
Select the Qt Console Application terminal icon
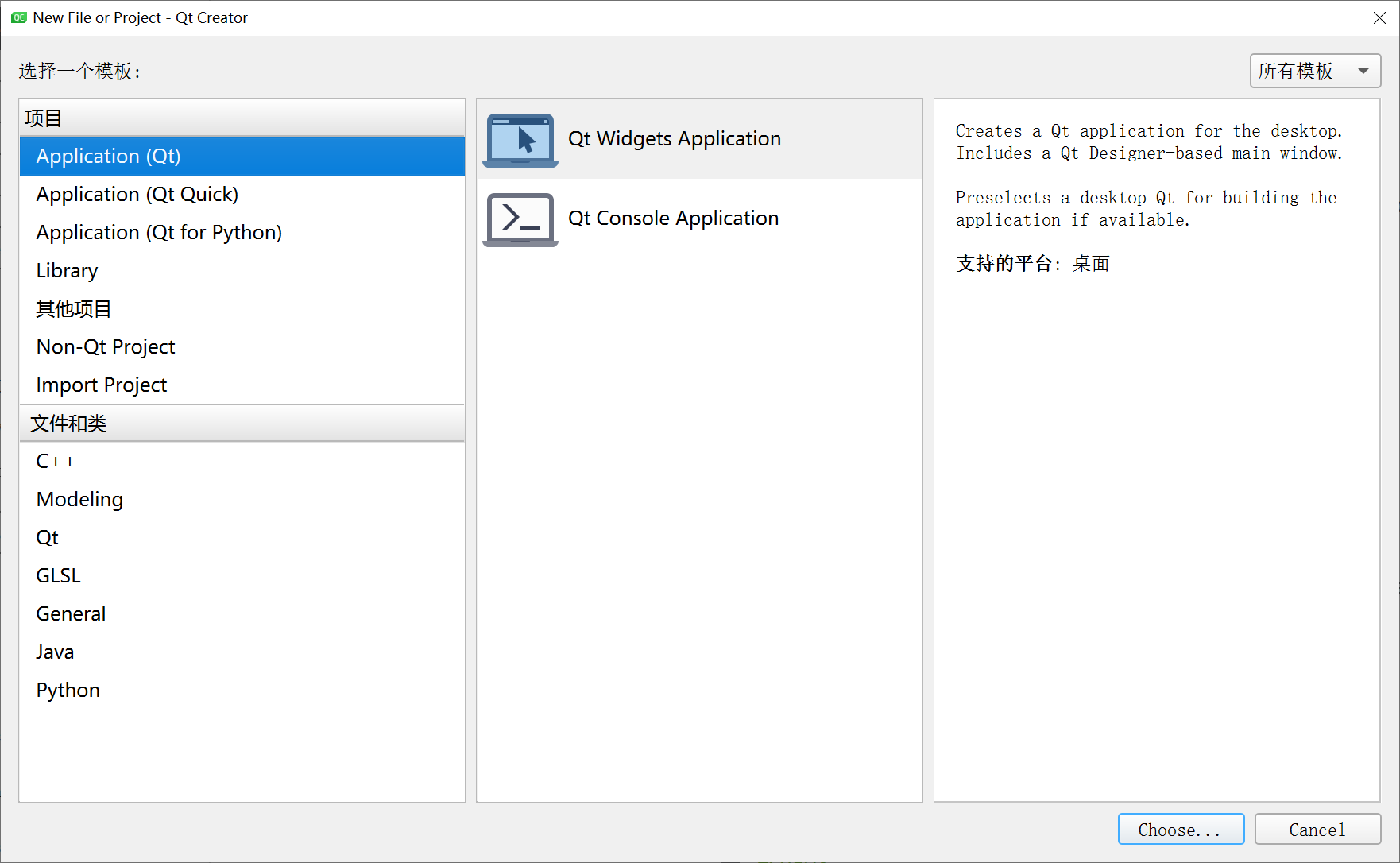520,219
